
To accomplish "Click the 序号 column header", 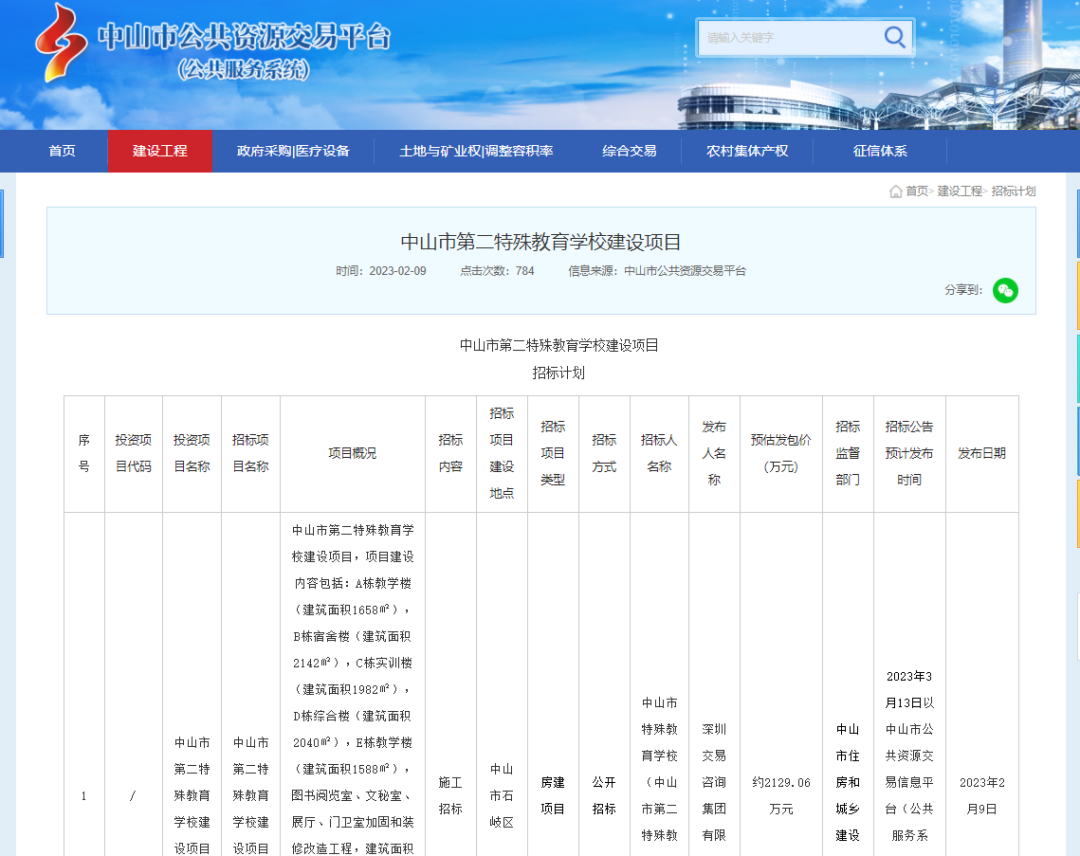I will point(84,453).
